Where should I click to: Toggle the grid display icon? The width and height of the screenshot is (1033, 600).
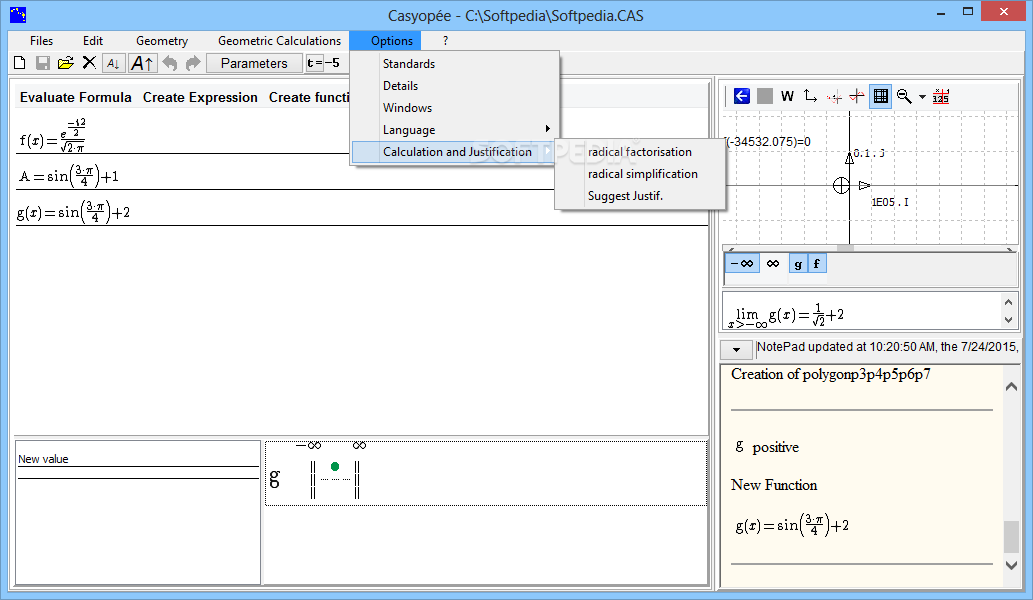880,96
